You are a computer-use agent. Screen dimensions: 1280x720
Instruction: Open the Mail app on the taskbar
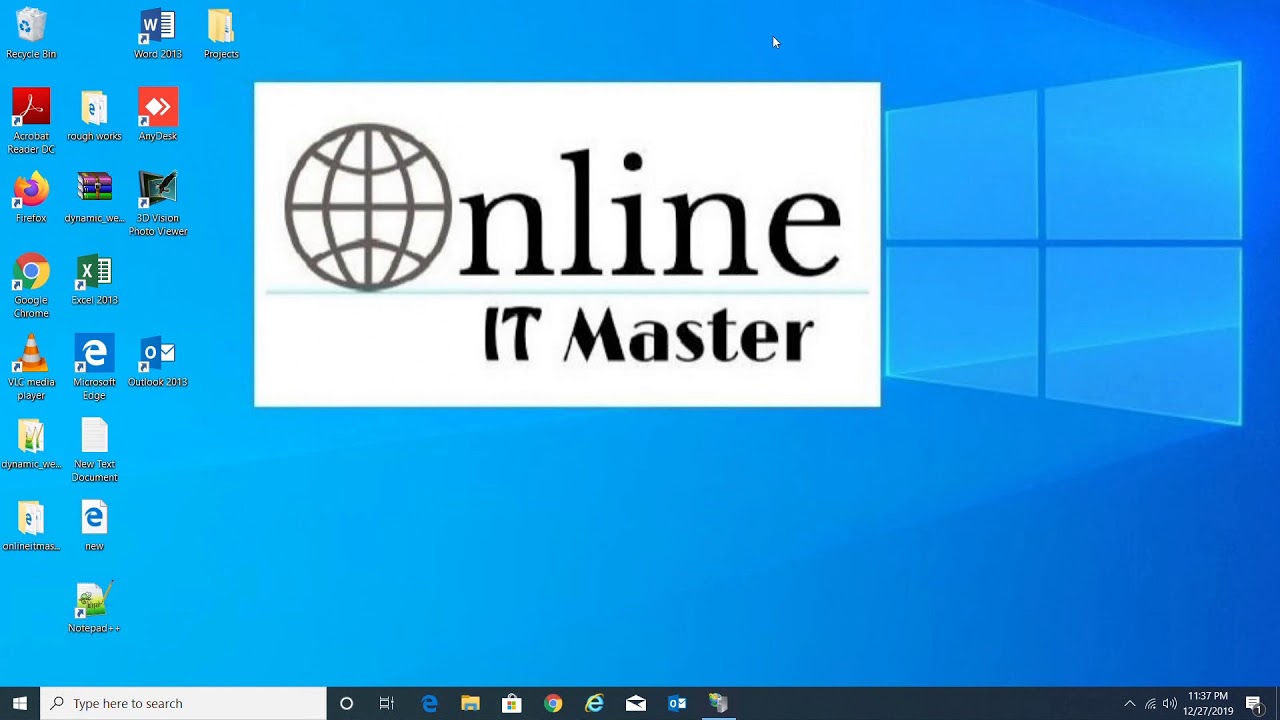(635, 703)
